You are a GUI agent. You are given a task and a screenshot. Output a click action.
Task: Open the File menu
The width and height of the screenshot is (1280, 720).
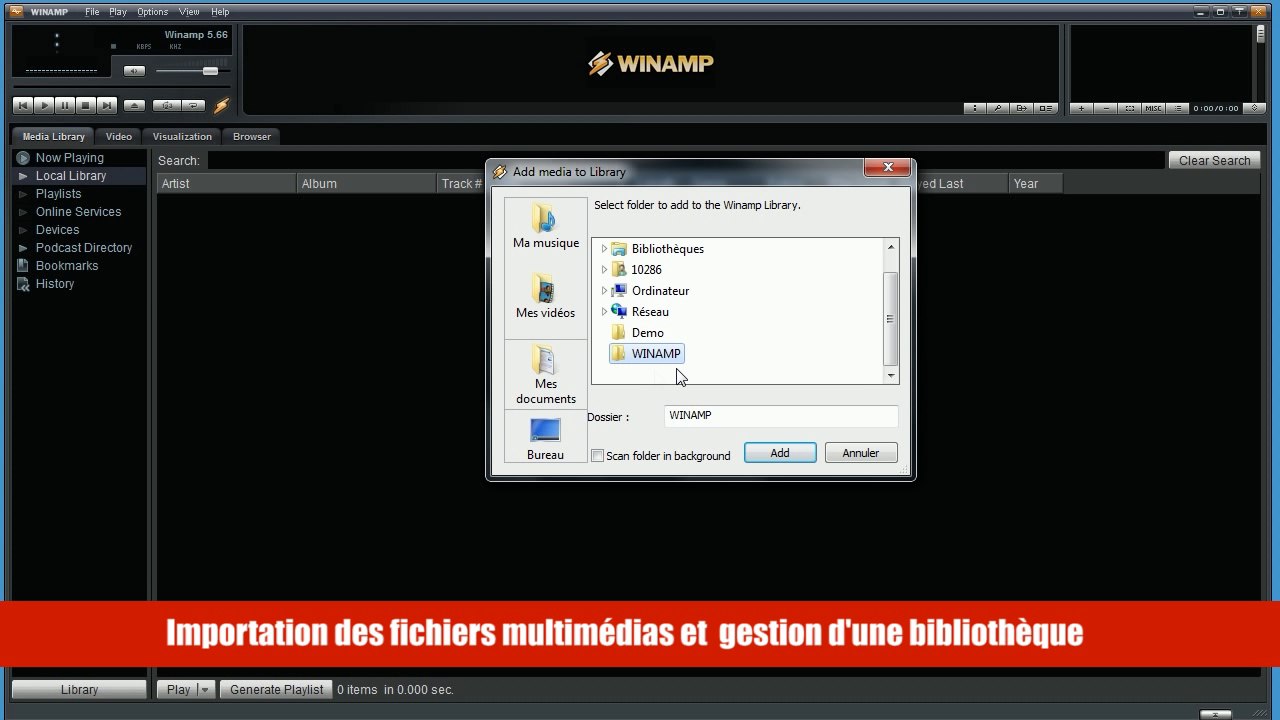tap(92, 12)
